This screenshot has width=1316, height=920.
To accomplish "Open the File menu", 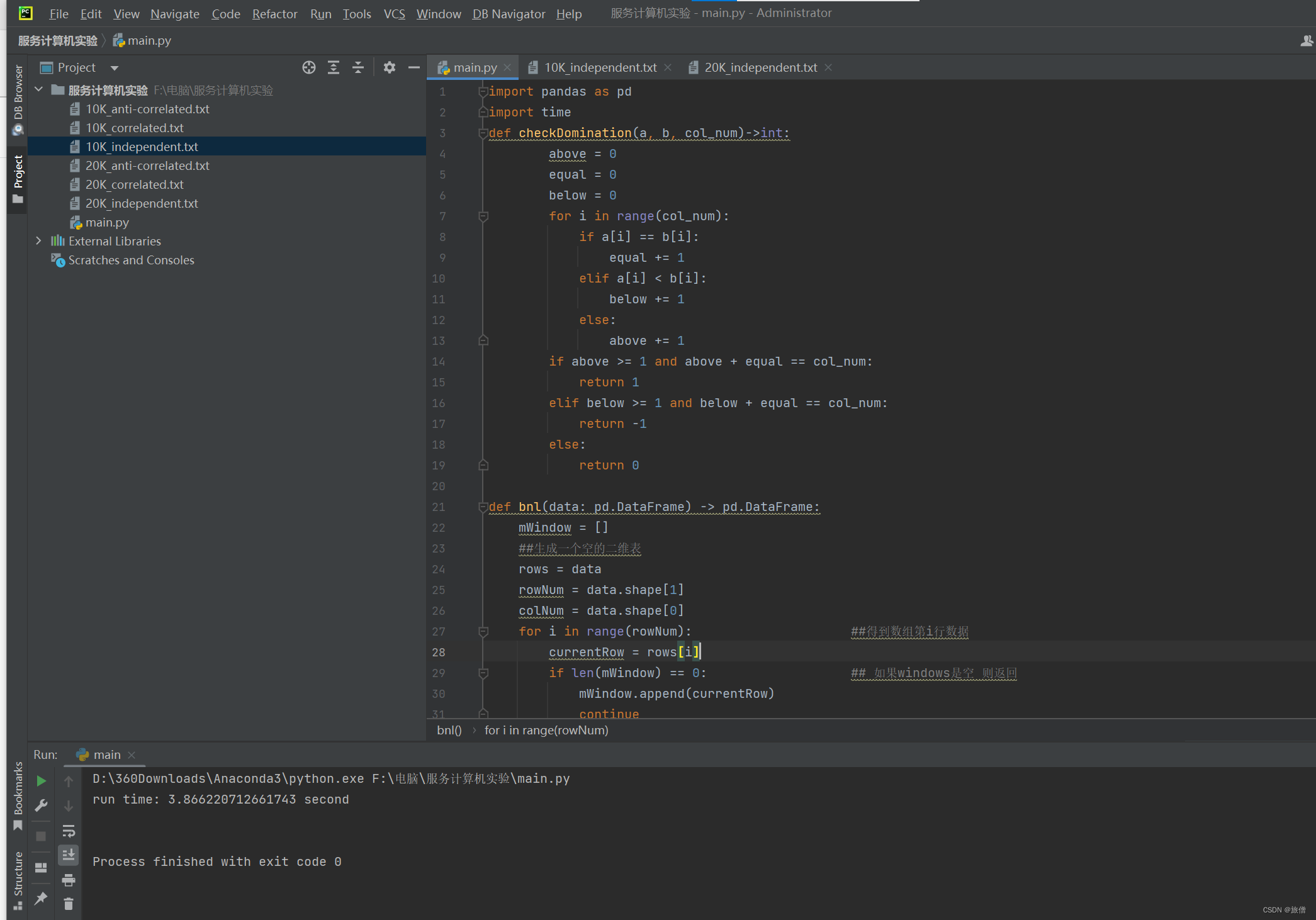I will point(59,14).
